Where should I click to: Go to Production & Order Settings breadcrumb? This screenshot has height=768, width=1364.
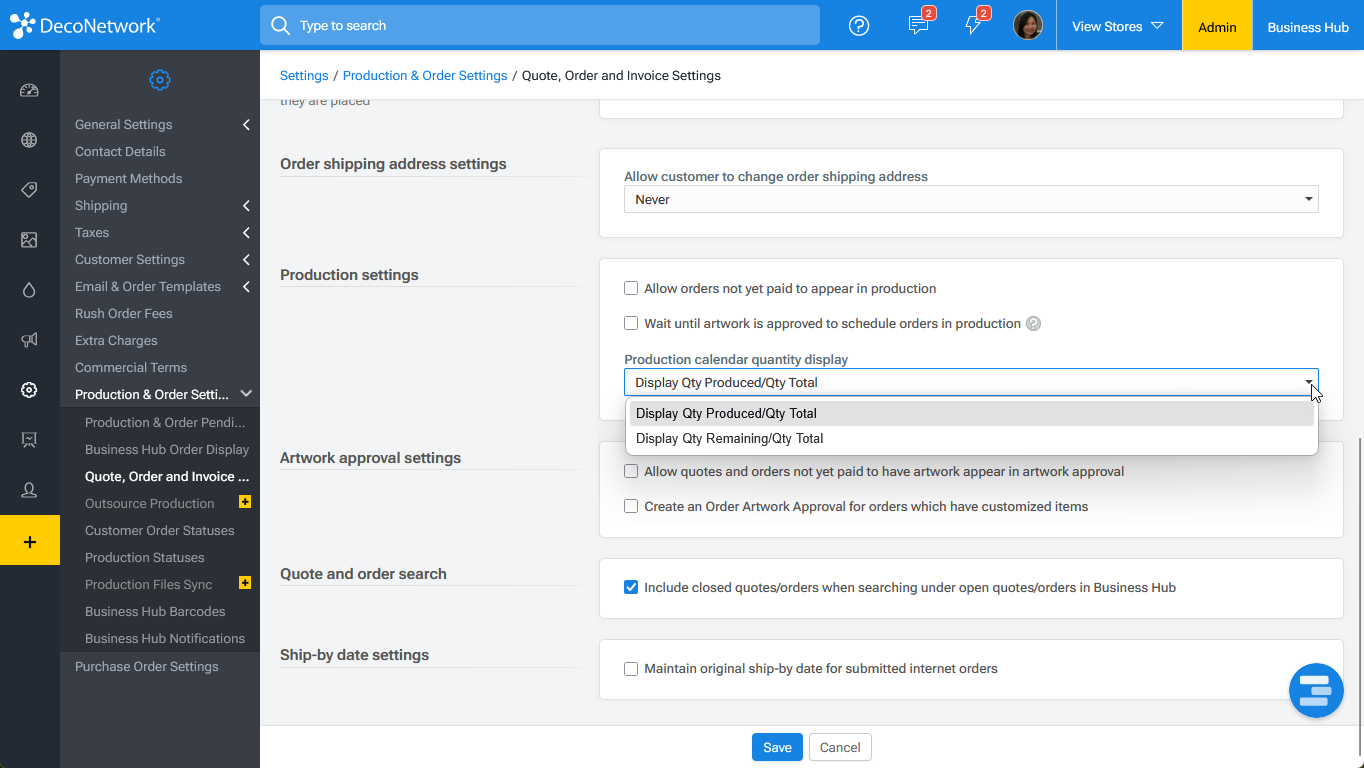click(425, 75)
